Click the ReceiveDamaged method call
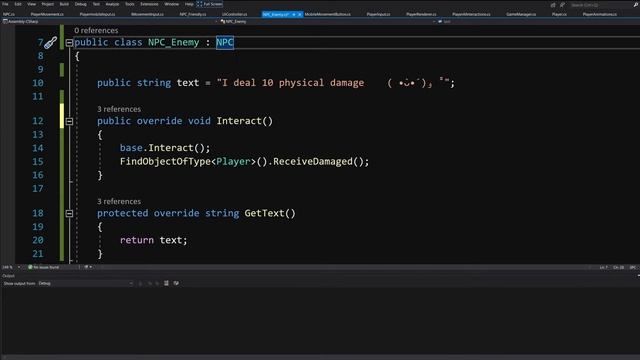Screen dimensions: 640x360 tap(313, 162)
